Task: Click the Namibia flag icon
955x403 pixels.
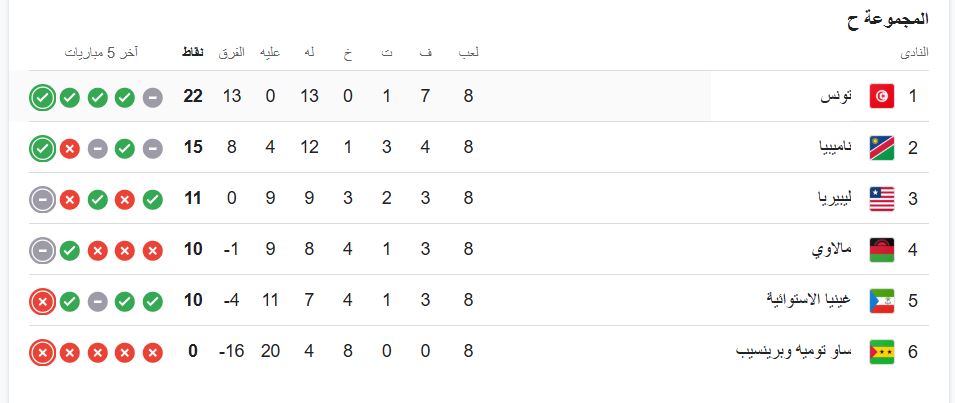Action: [x=881, y=148]
